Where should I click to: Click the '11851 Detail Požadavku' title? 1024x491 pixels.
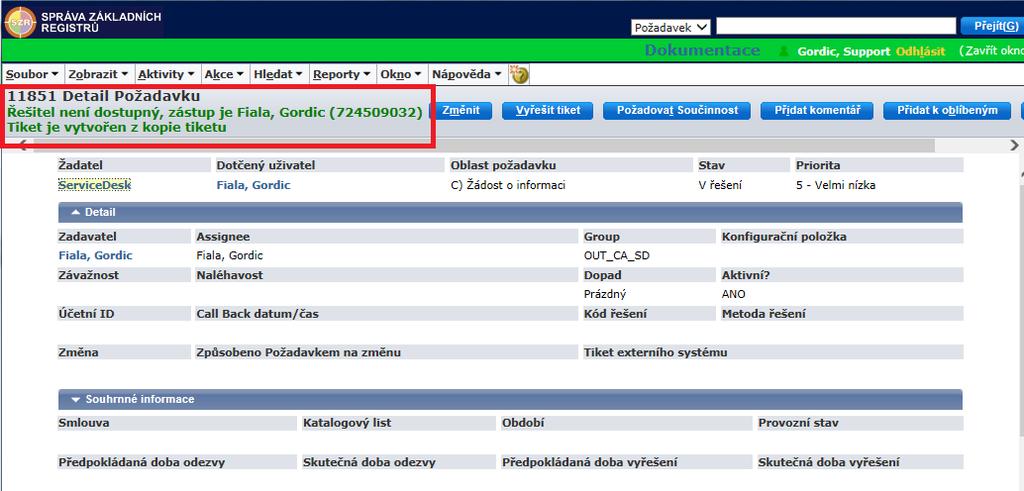(x=104, y=97)
